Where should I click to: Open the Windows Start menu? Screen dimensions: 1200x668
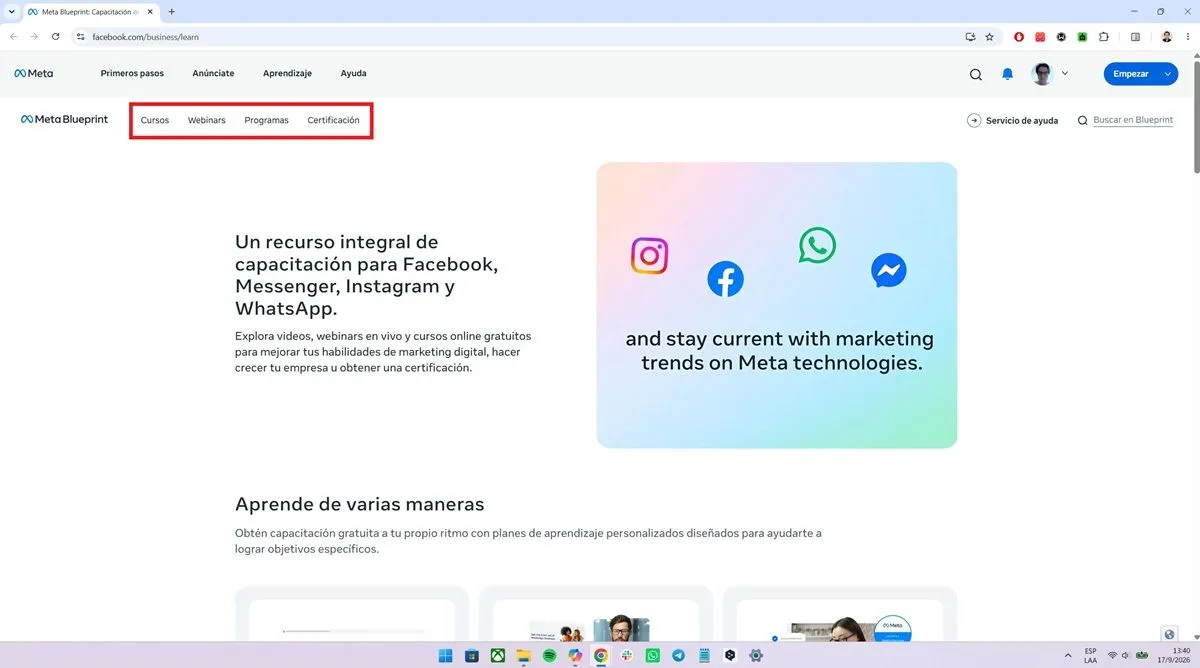(445, 656)
